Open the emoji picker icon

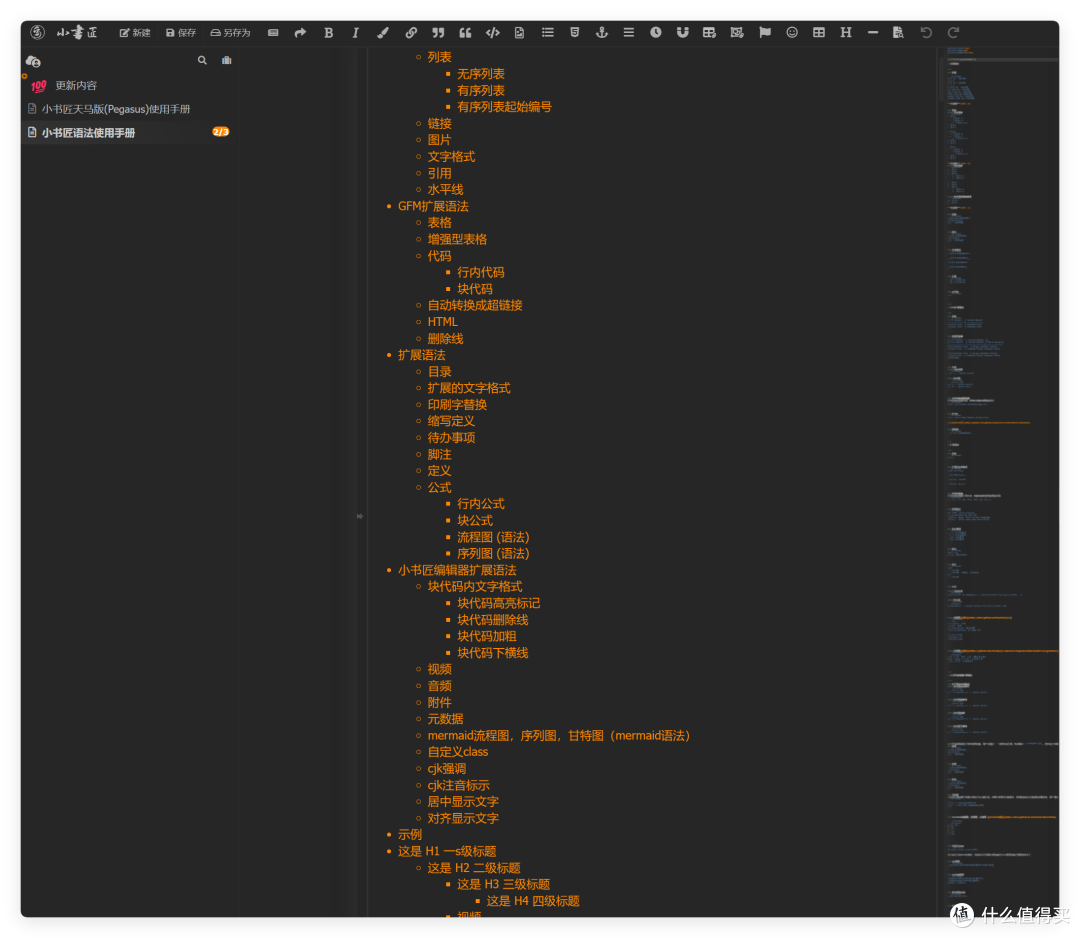(x=792, y=32)
